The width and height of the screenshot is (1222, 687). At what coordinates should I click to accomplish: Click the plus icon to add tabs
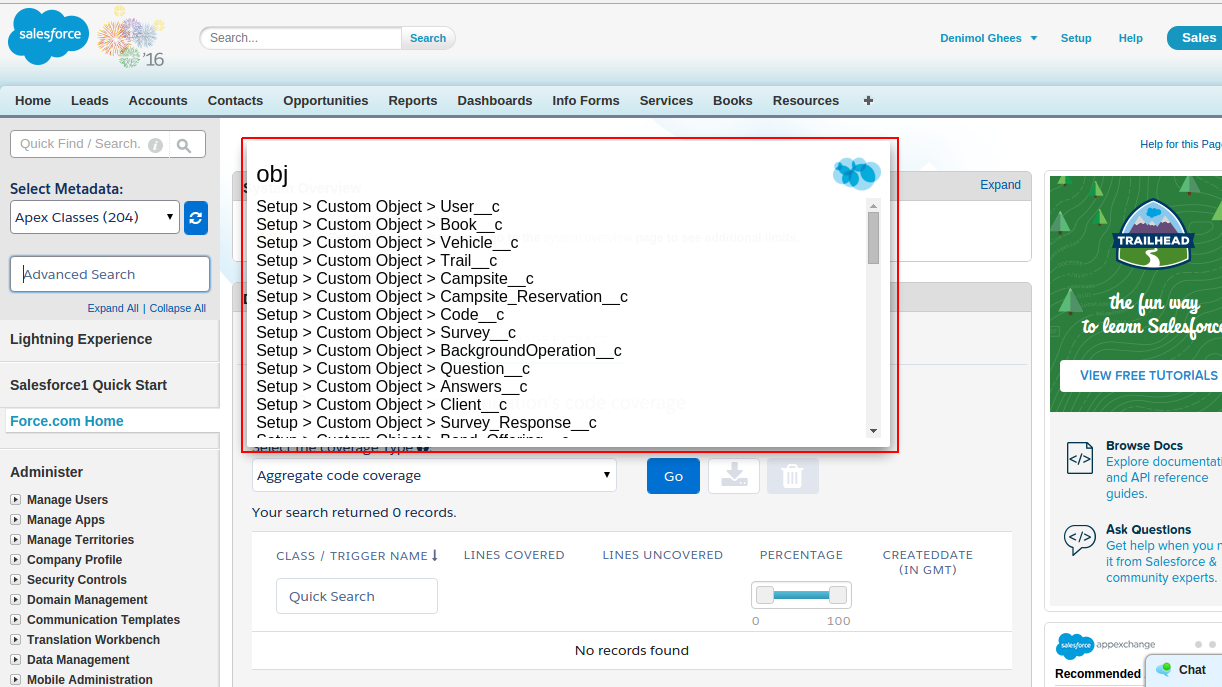868,100
